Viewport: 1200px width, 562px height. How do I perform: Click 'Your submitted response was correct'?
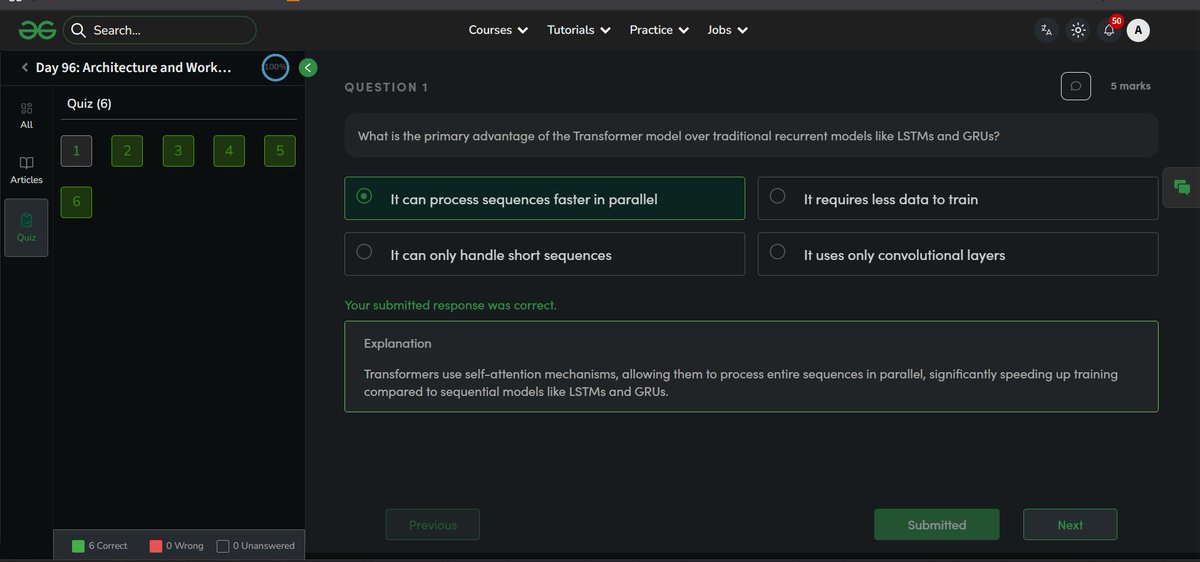450,305
